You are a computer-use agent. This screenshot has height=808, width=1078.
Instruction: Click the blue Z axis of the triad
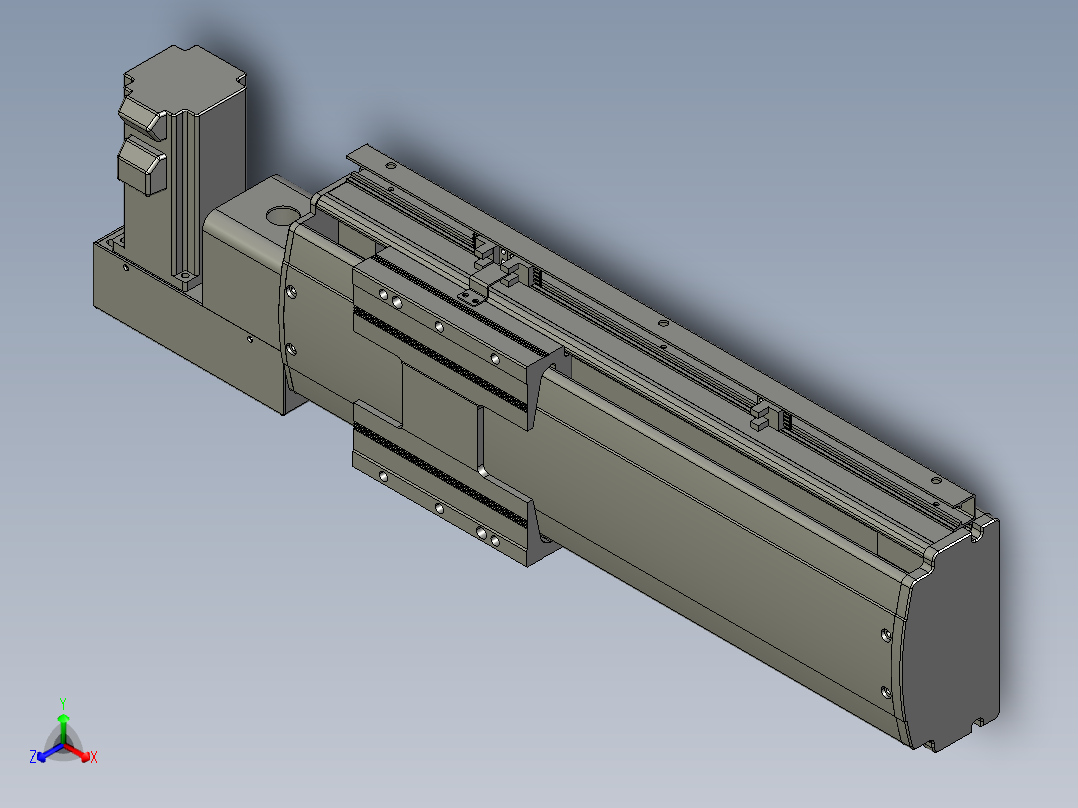pos(45,754)
